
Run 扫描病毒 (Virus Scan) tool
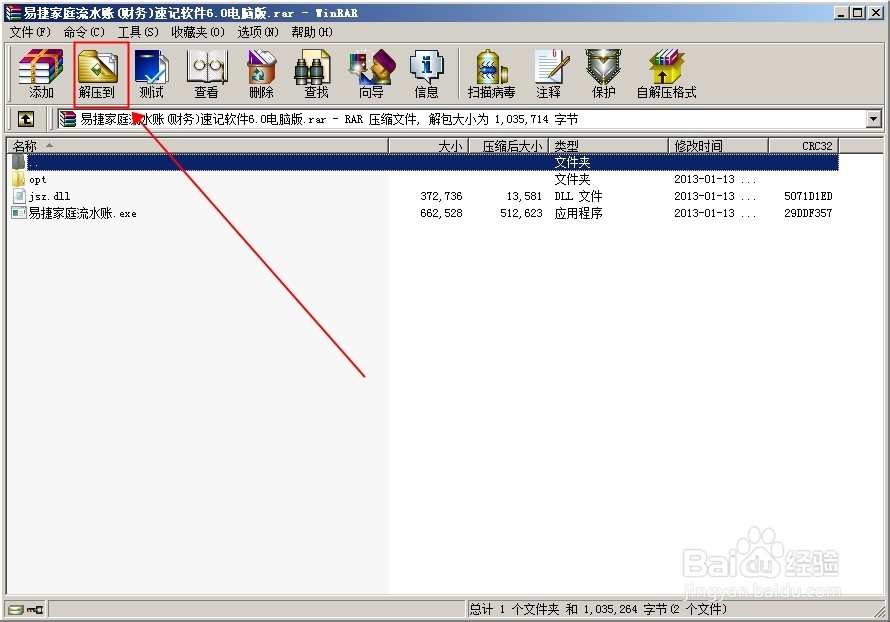[x=492, y=74]
